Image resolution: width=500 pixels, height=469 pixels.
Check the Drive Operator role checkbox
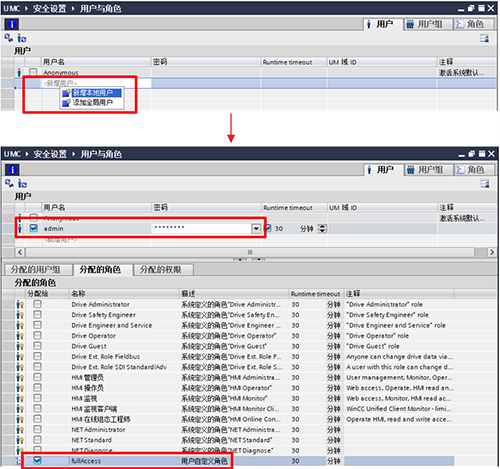click(37, 335)
